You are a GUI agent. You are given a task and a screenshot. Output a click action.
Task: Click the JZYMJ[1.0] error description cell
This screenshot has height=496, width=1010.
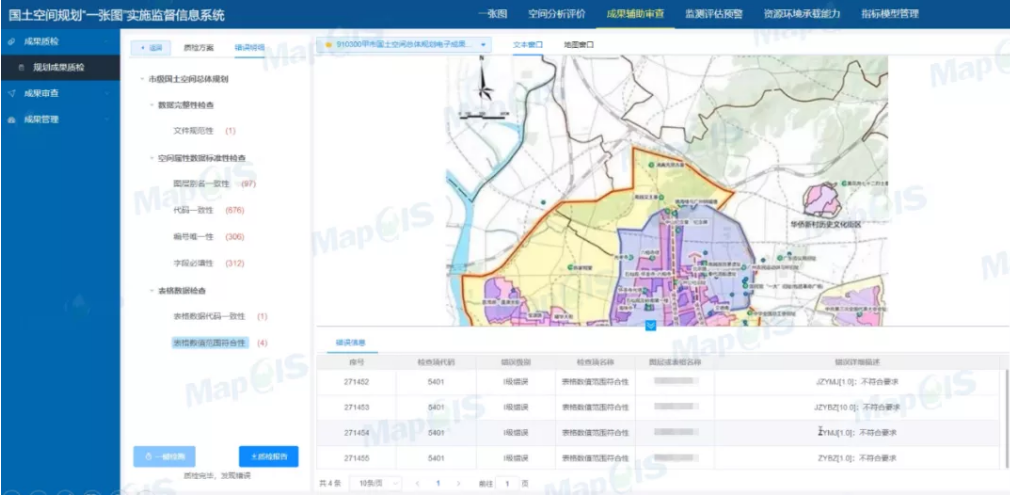click(x=857, y=382)
